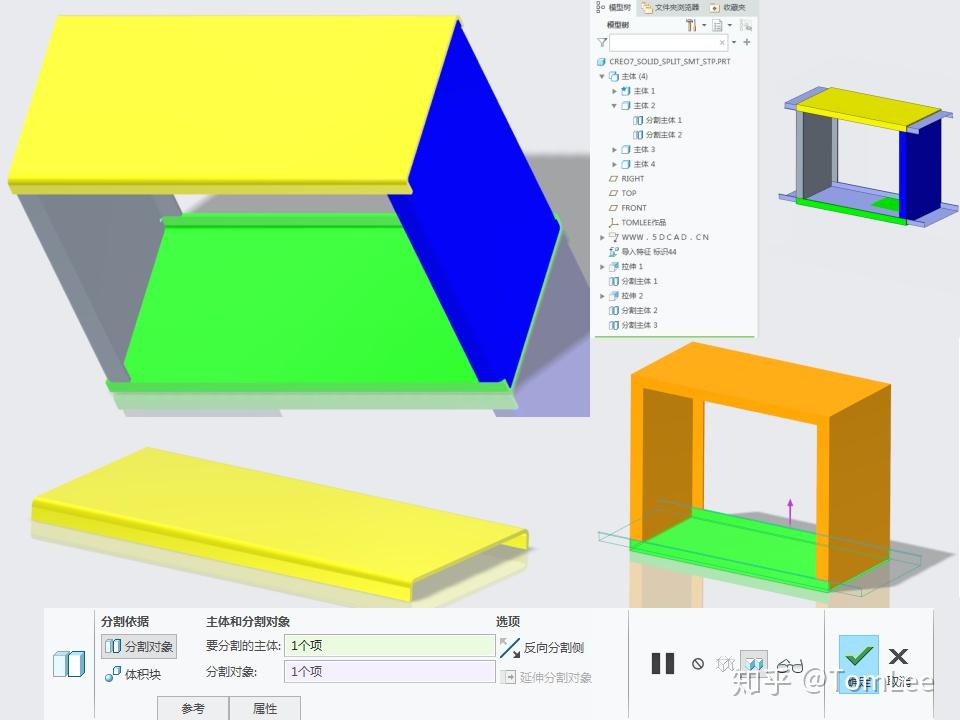Screen dimensions: 960x720
Task: Toggle attached shaded preview icon
Action: [x=754, y=663]
